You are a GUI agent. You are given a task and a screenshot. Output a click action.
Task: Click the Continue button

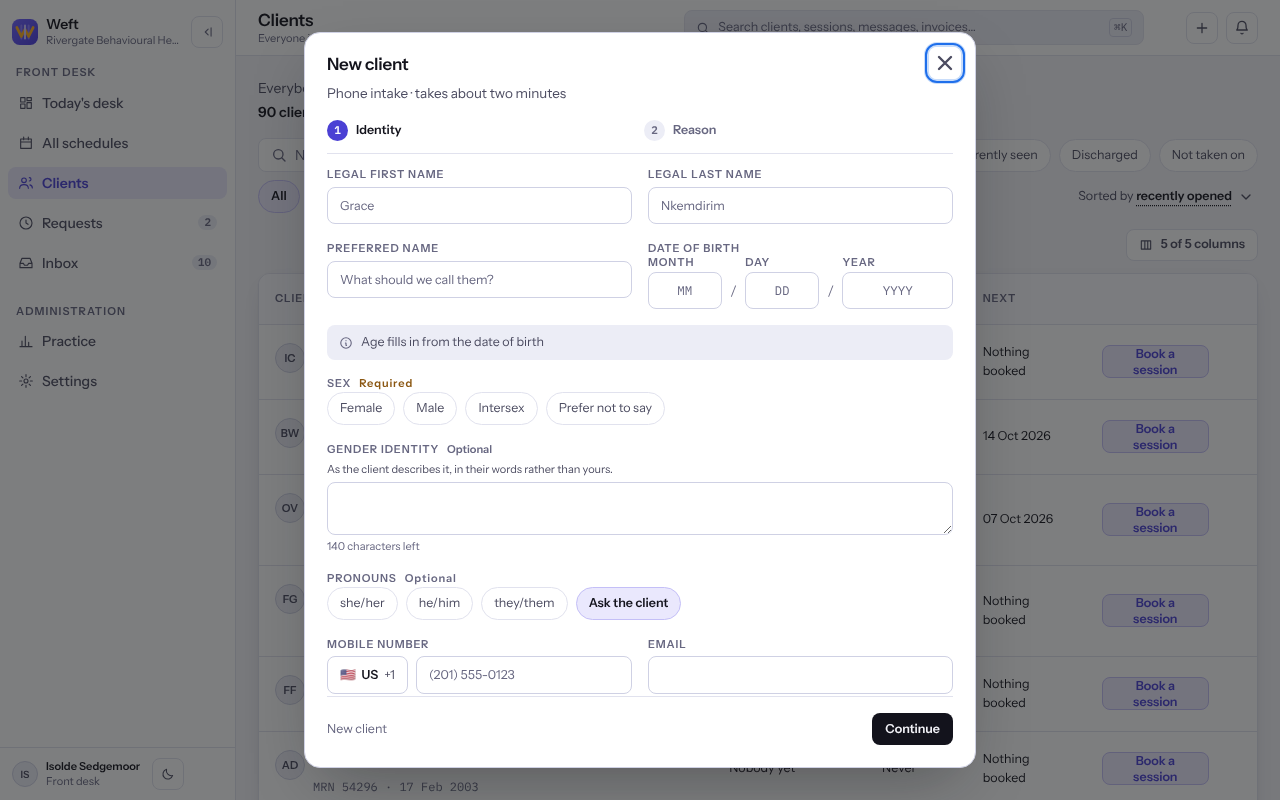click(x=912, y=729)
